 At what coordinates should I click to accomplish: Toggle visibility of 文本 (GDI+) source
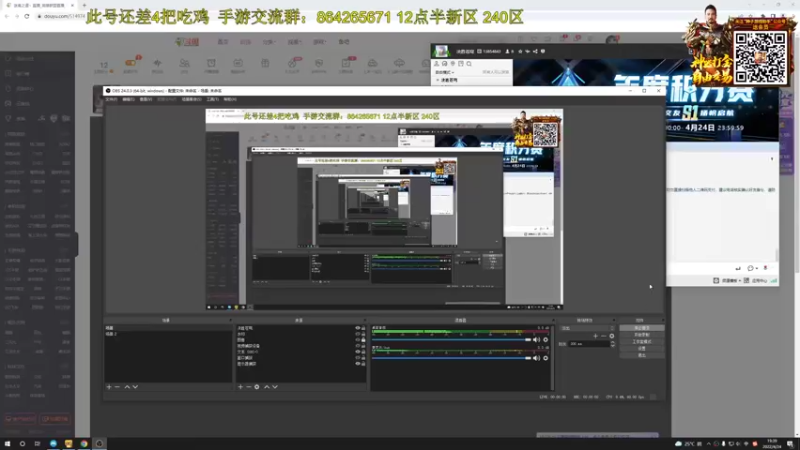click(358, 352)
